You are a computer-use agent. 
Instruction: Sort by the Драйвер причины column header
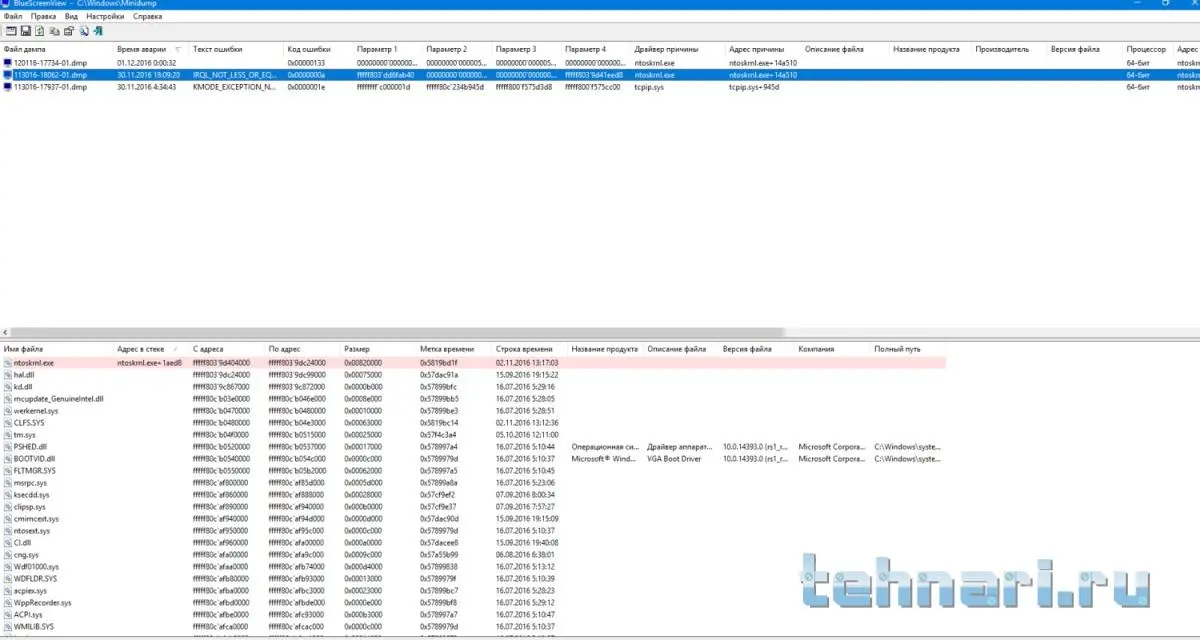pos(677,49)
